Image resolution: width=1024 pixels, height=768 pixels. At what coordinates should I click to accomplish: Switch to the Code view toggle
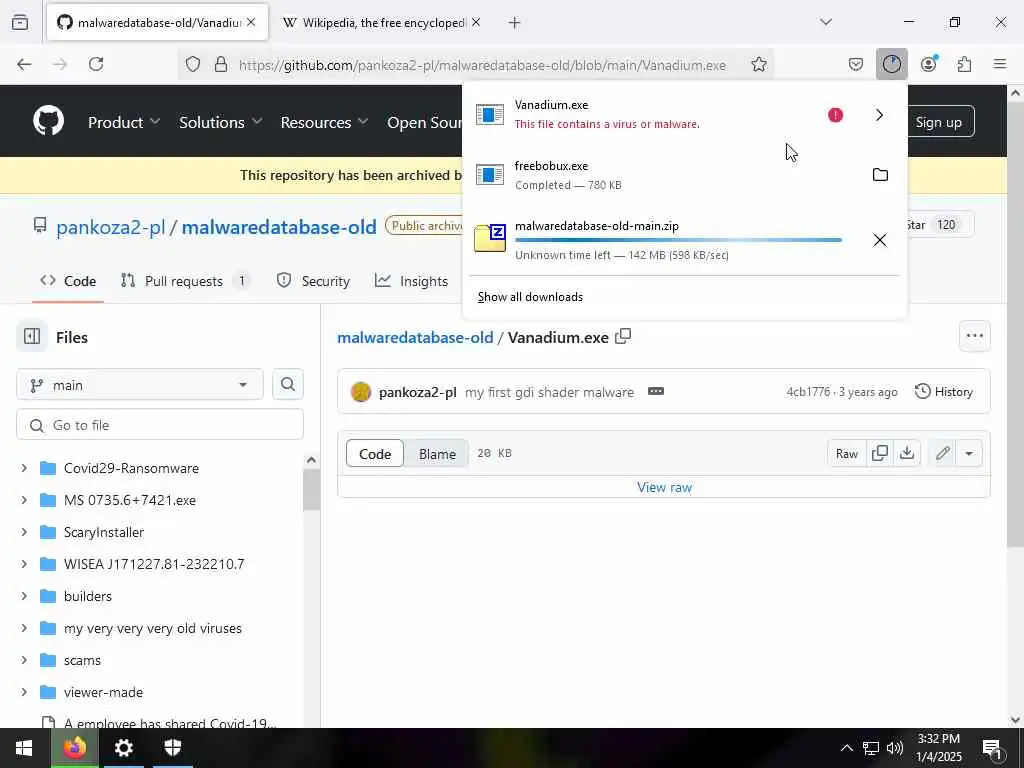pos(375,453)
